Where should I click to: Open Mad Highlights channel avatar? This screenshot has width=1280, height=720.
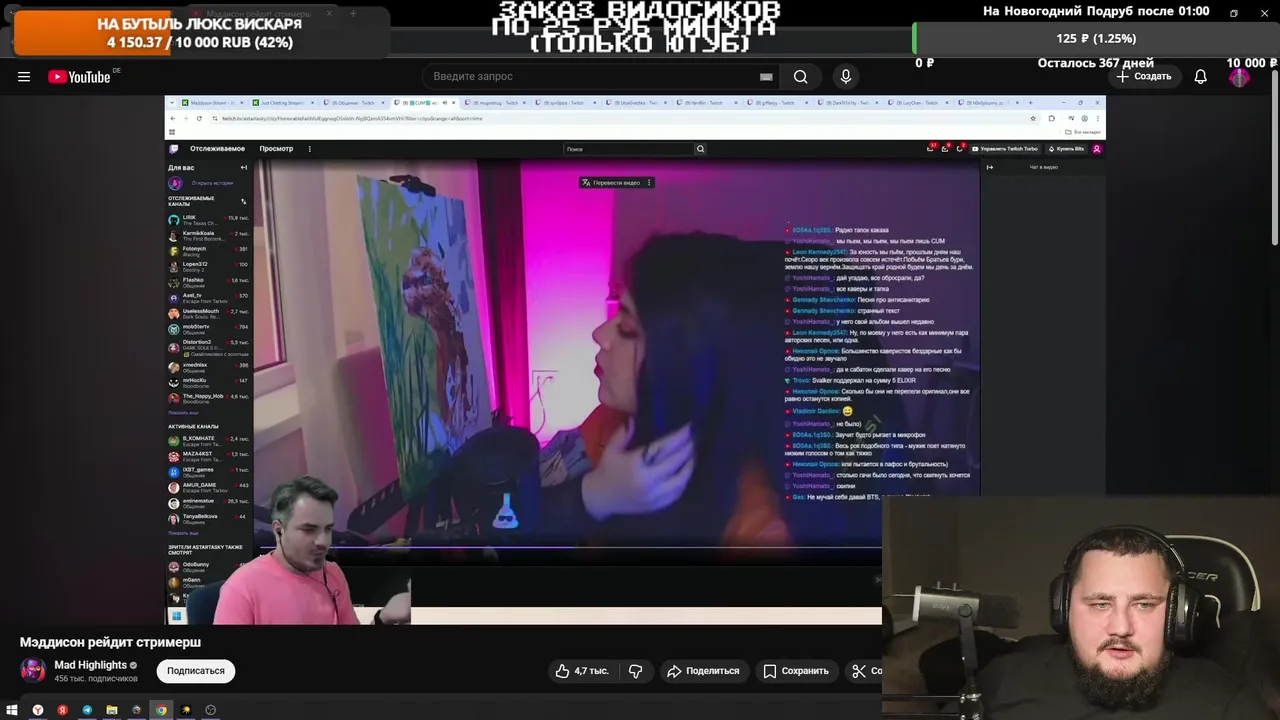(33, 671)
